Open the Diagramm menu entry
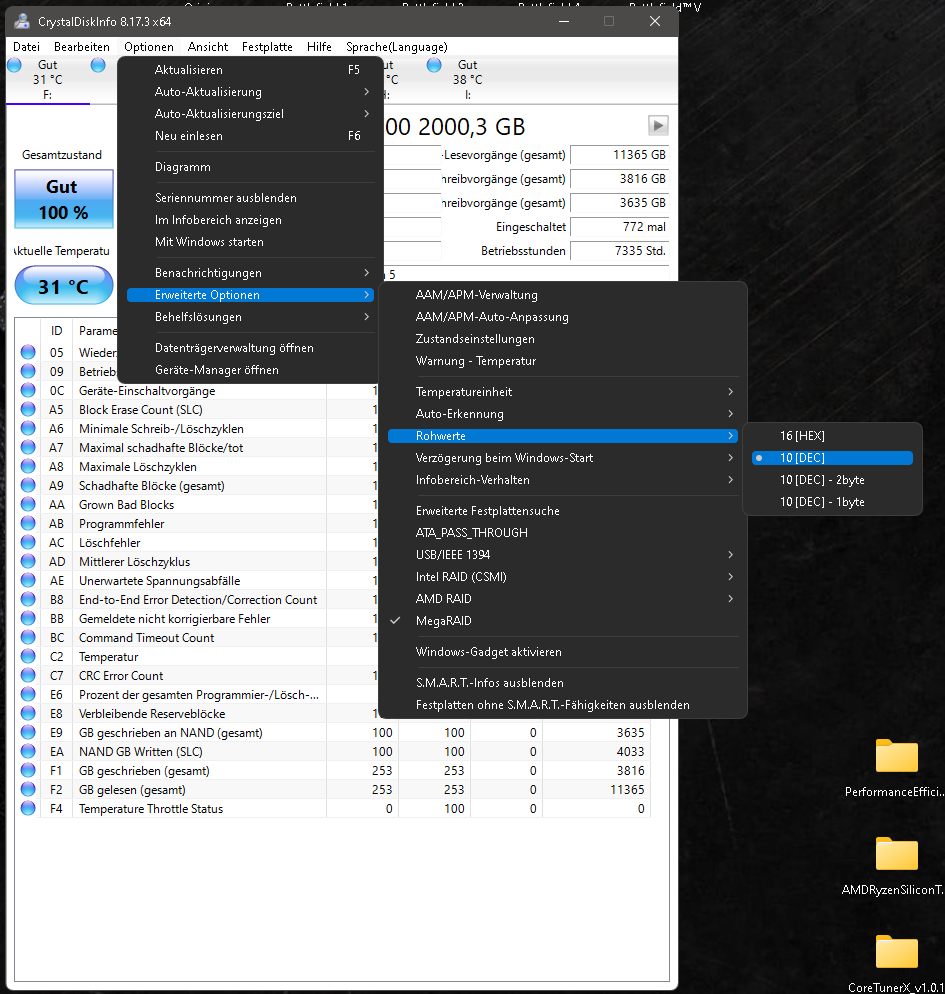The height and width of the screenshot is (994, 945). [x=250, y=167]
